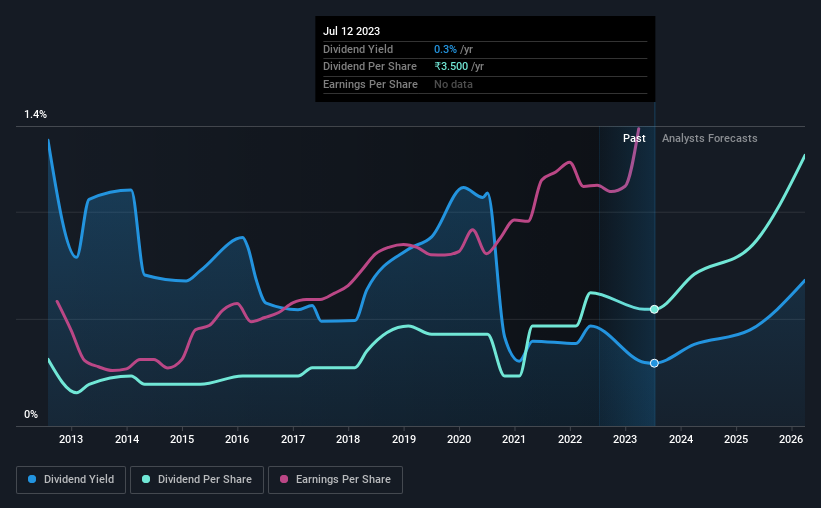Click the 'No data' earnings value
Screen dimensions: 821x508
[453, 84]
